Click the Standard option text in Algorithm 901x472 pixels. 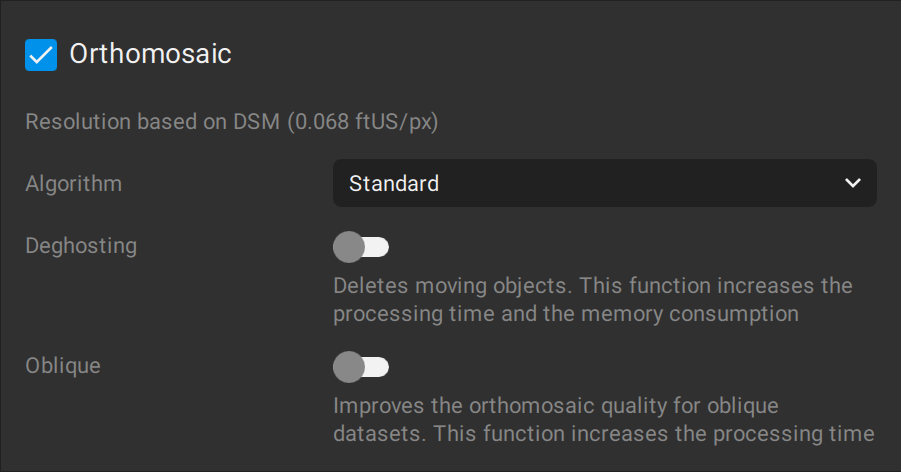coord(394,184)
